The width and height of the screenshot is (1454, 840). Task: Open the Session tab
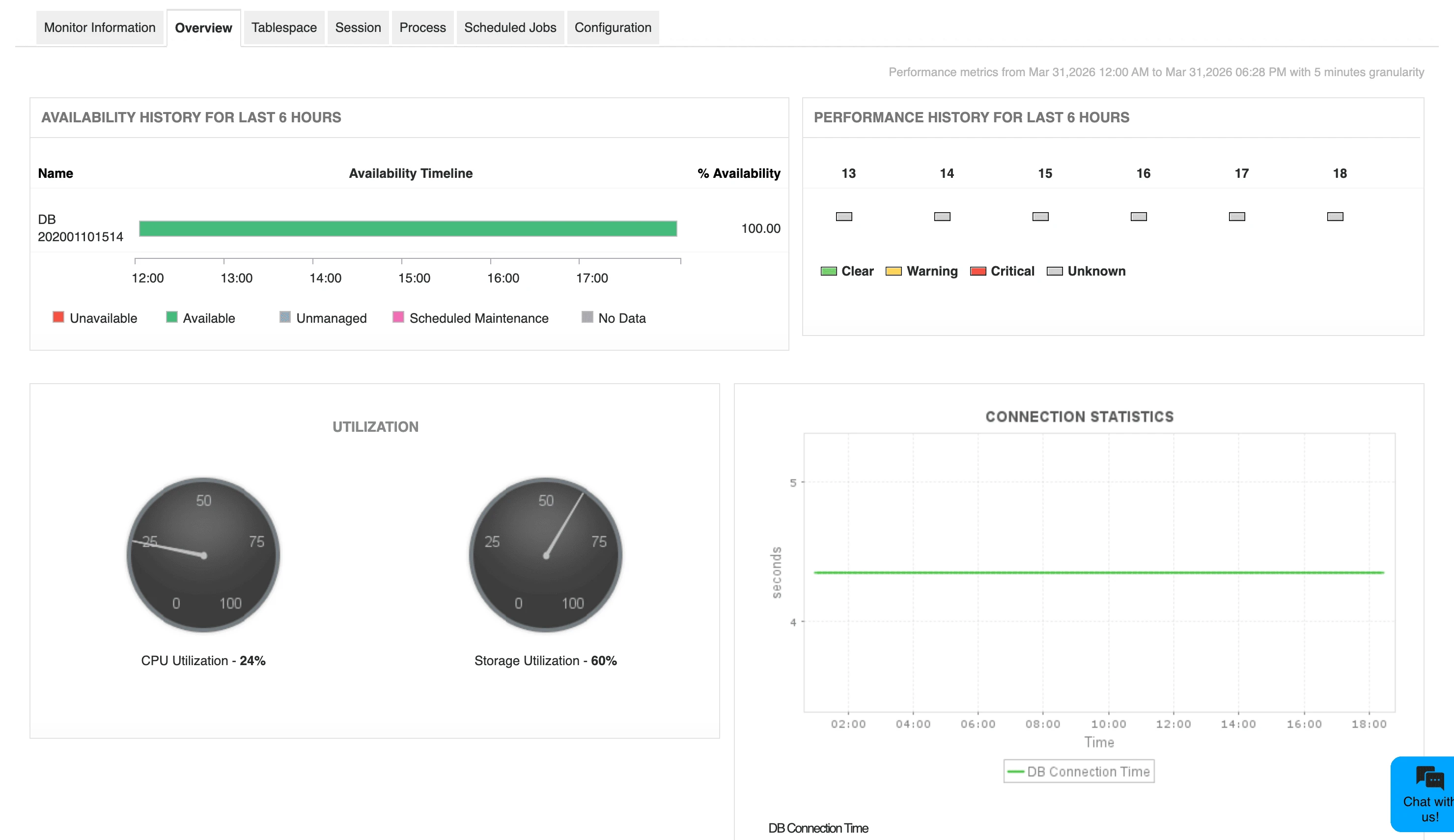[x=358, y=27]
